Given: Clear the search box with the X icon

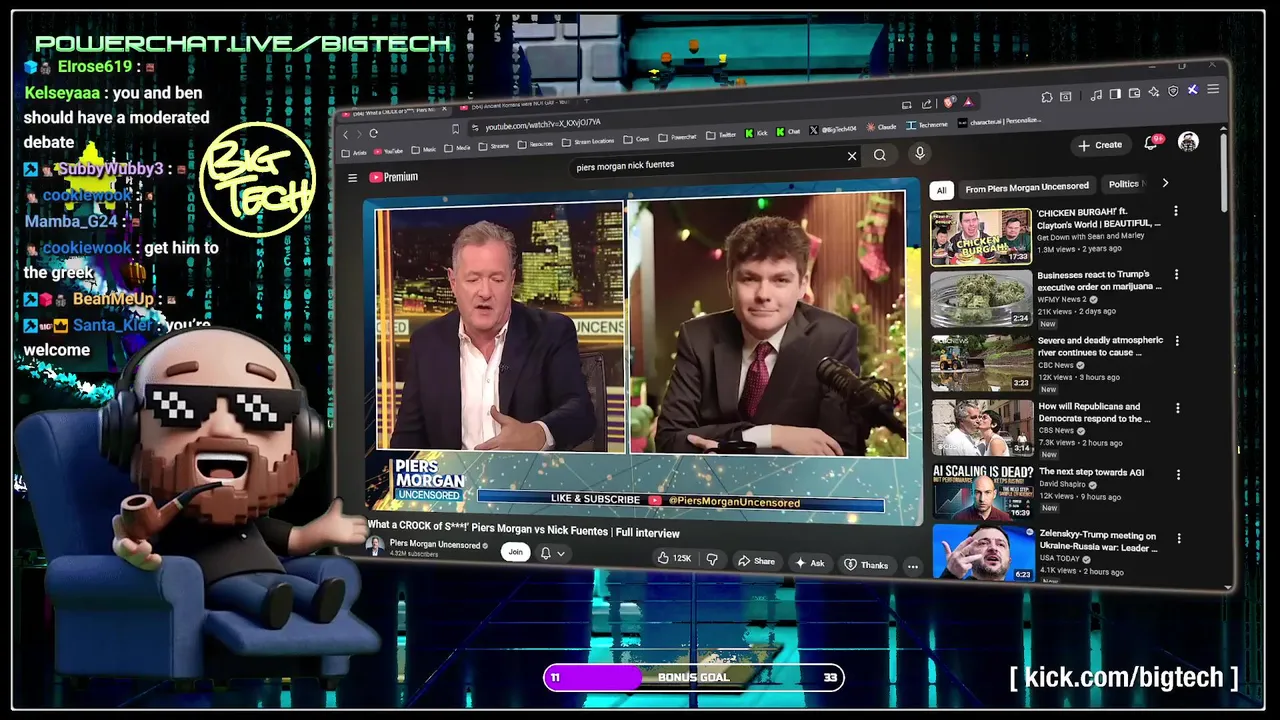Looking at the screenshot, I should 852,156.
